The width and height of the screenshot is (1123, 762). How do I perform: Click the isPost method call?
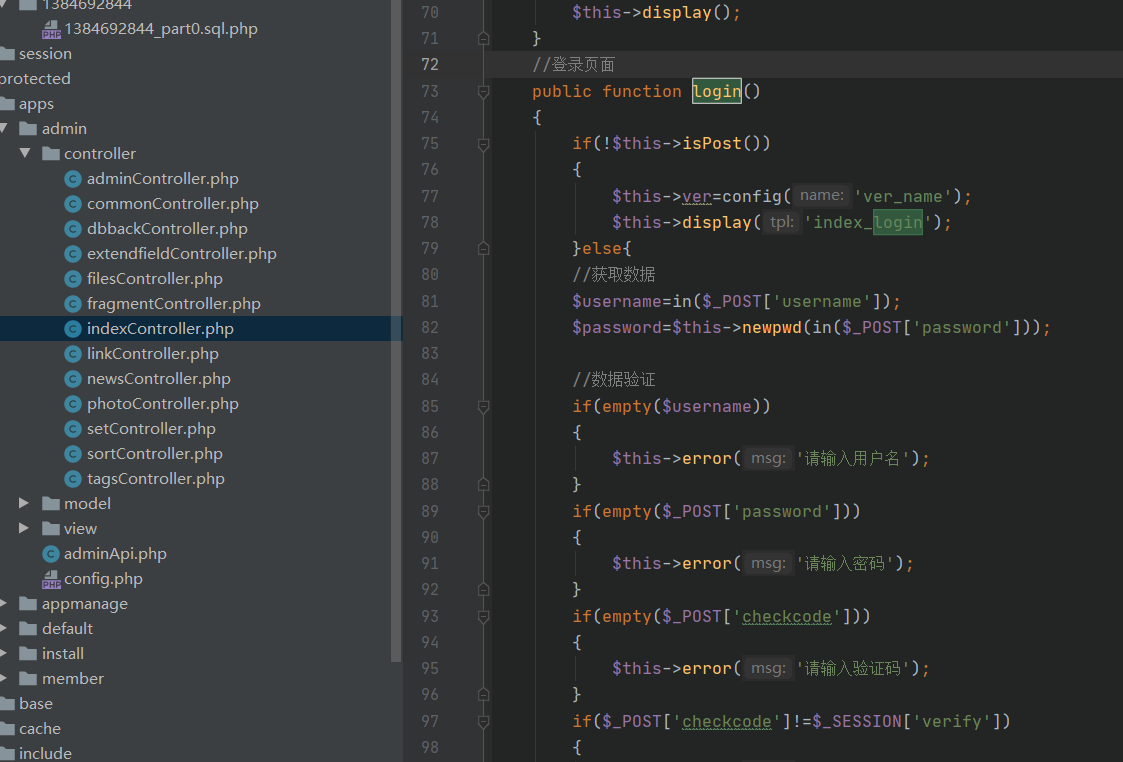pos(712,143)
